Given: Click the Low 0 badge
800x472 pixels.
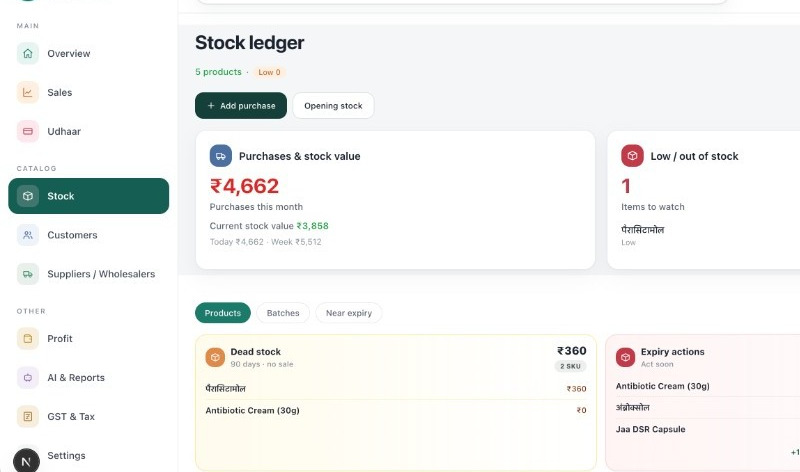Looking at the screenshot, I should pos(269,72).
